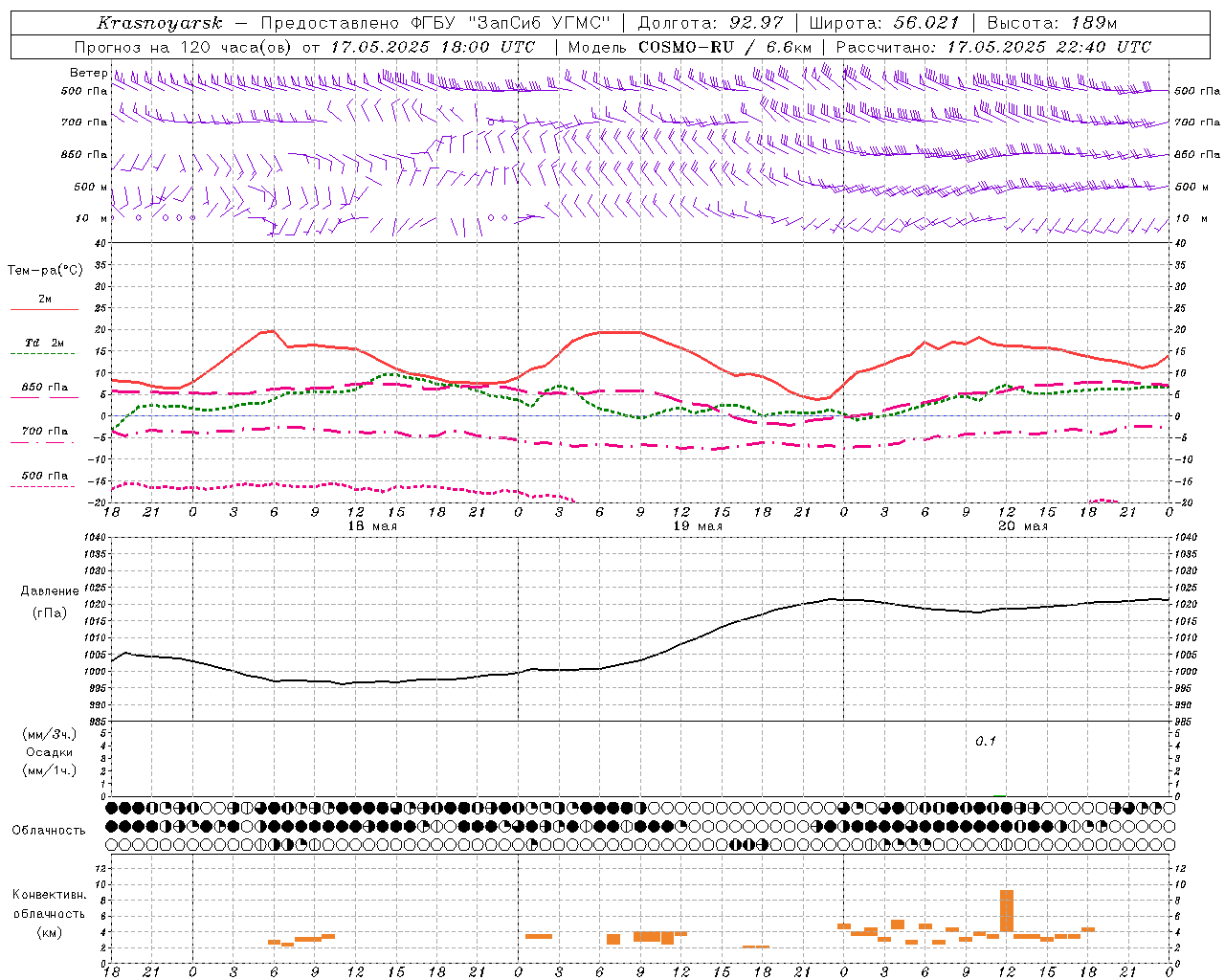Click the 'Модель COSMO-RU / 6.6км' label
The height and width of the screenshot is (980, 1225).
click(x=690, y=47)
